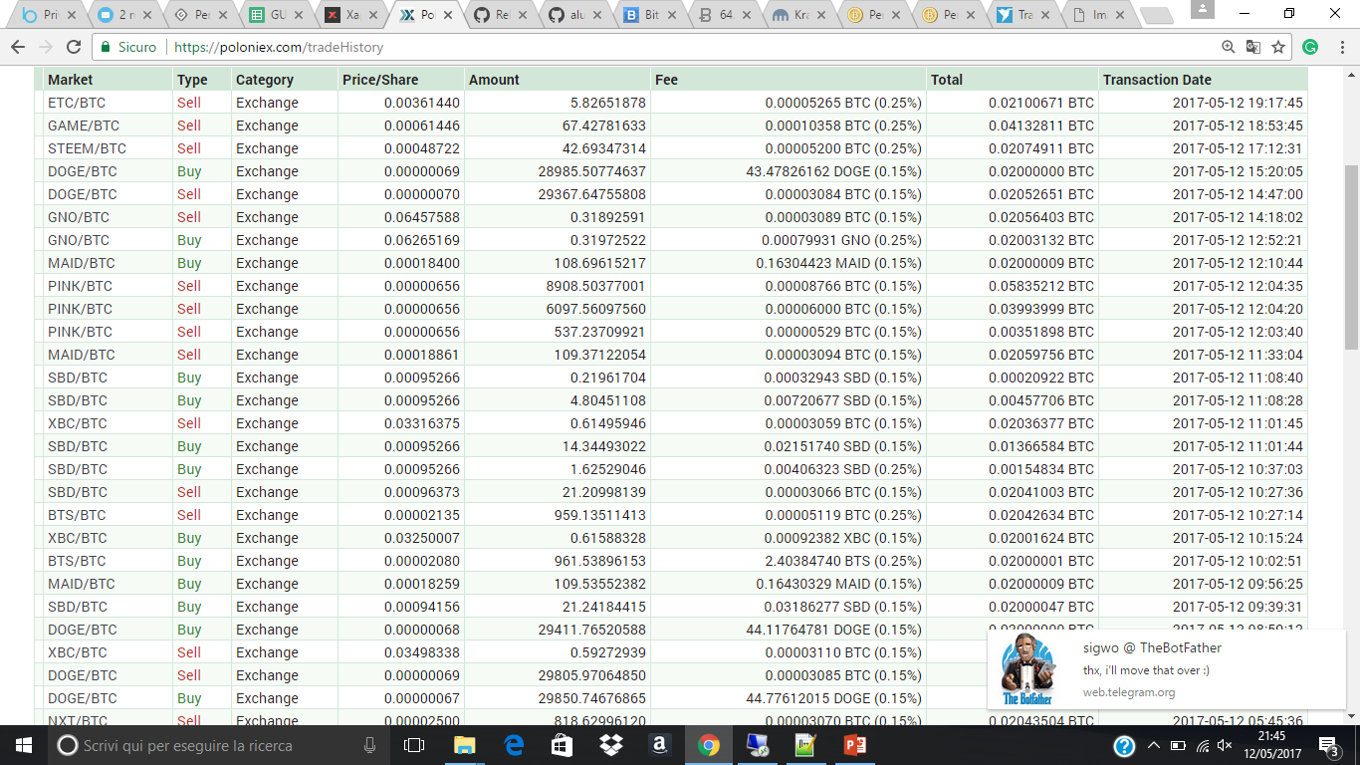Click the Total column header

pos(1012,80)
